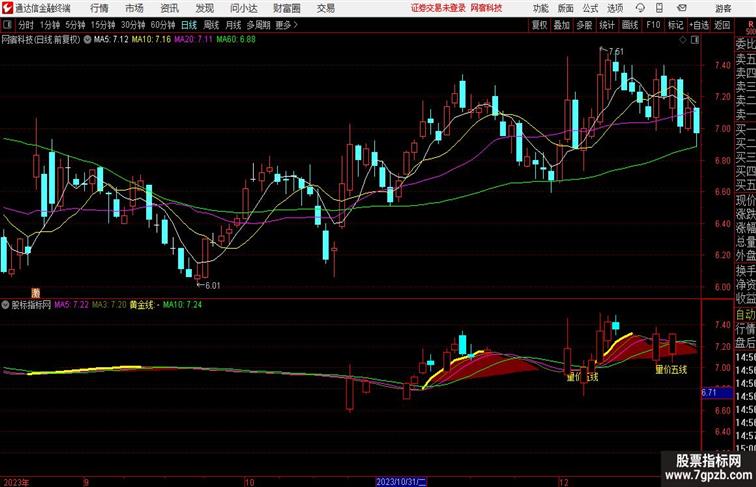Click the 2023/10/31 date marker
Viewport: 756px width, 487px height.
click(401, 482)
